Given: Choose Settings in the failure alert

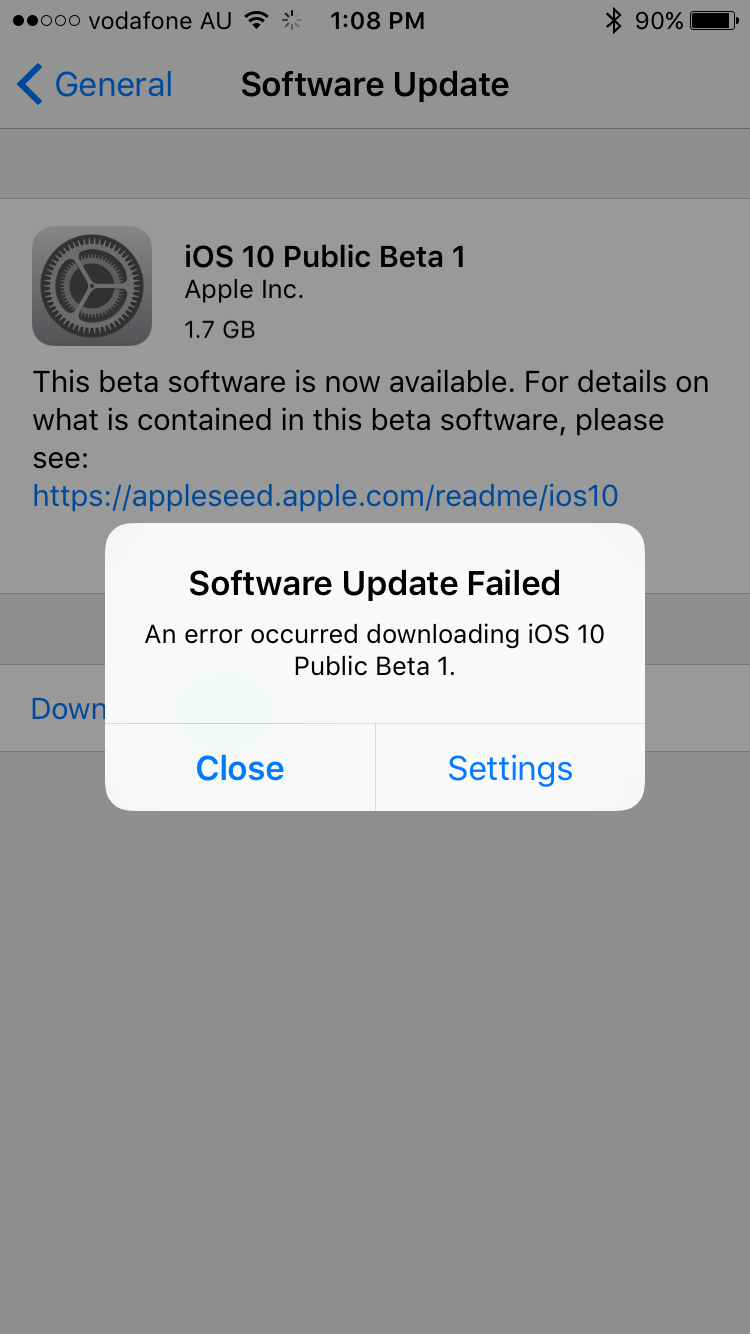Looking at the screenshot, I should [510, 768].
